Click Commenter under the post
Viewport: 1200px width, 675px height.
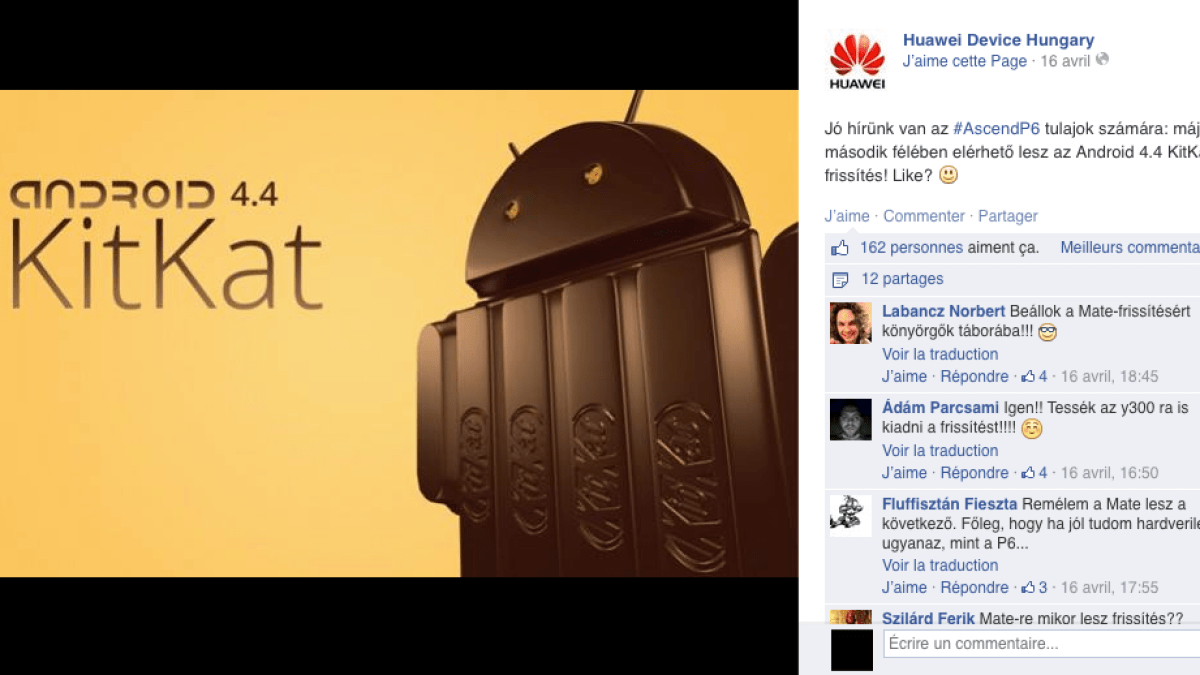924,216
